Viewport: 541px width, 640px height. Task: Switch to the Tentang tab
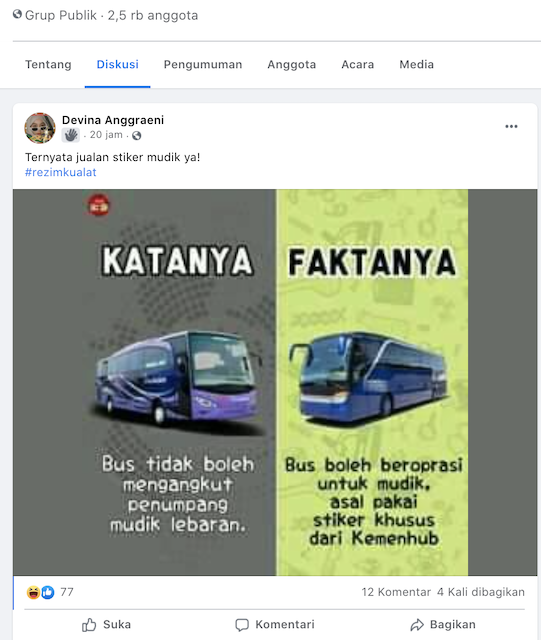tap(48, 64)
